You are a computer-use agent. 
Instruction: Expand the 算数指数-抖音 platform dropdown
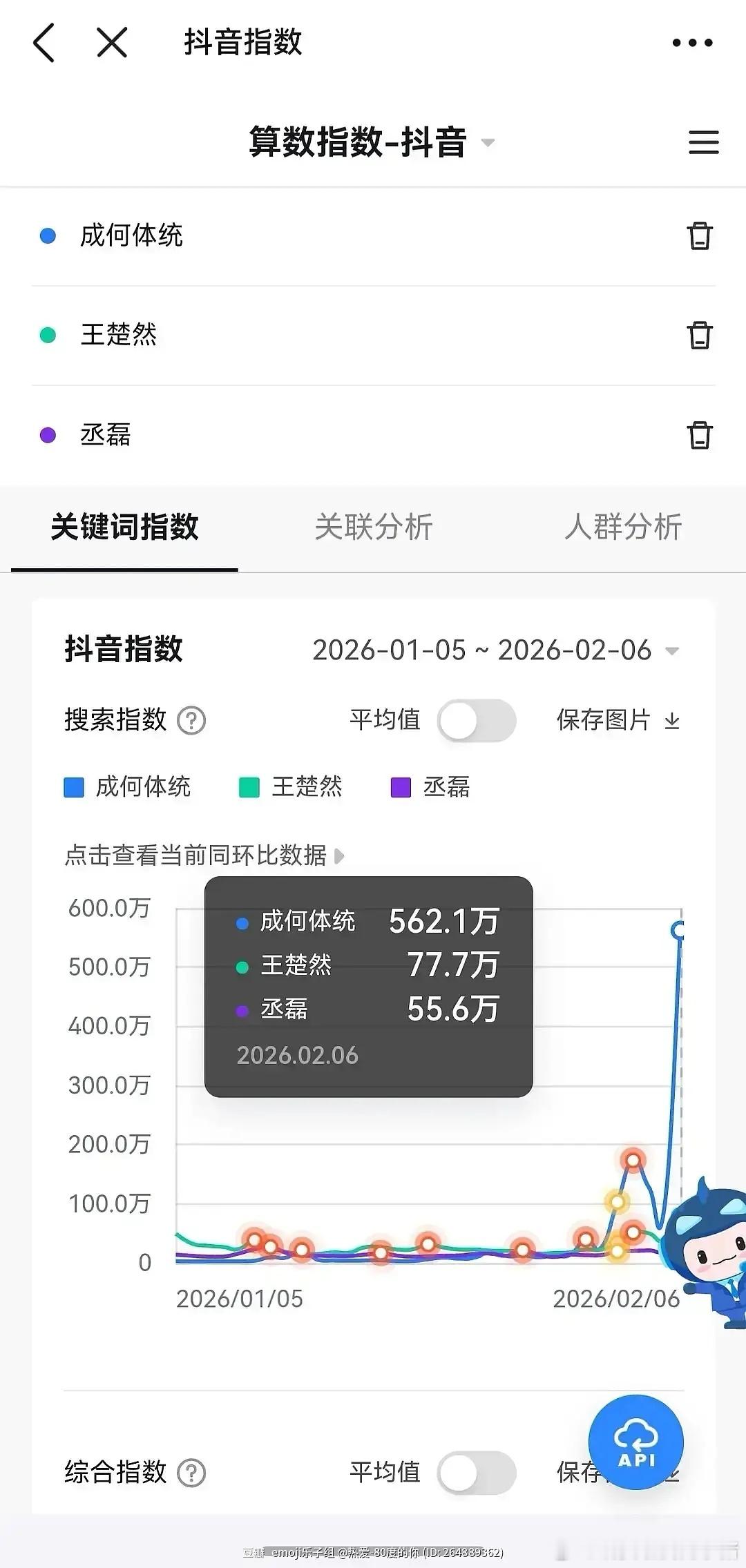372,142
